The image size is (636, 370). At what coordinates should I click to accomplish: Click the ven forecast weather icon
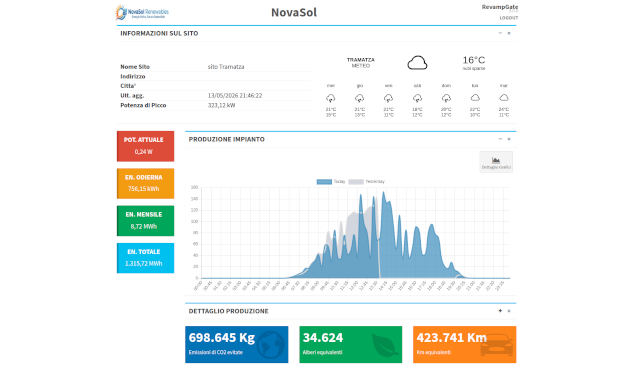pyautogui.click(x=388, y=98)
